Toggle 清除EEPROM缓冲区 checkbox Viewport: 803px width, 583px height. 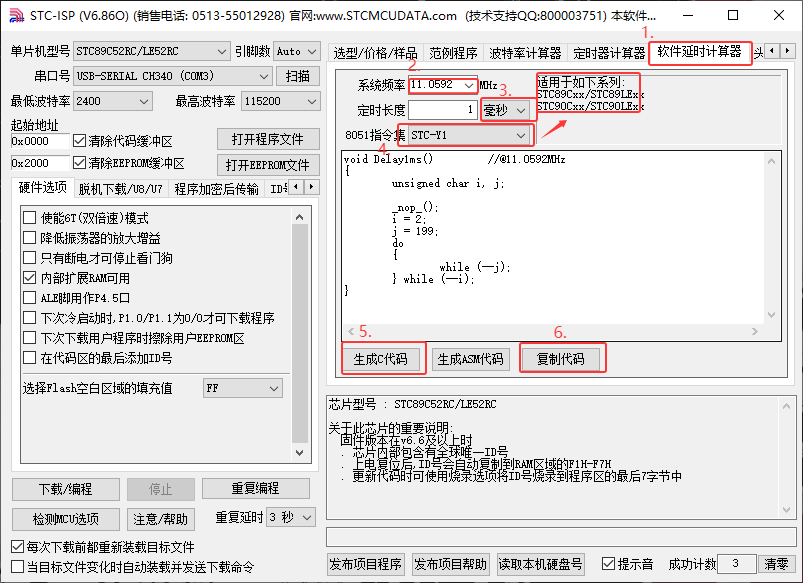79,163
